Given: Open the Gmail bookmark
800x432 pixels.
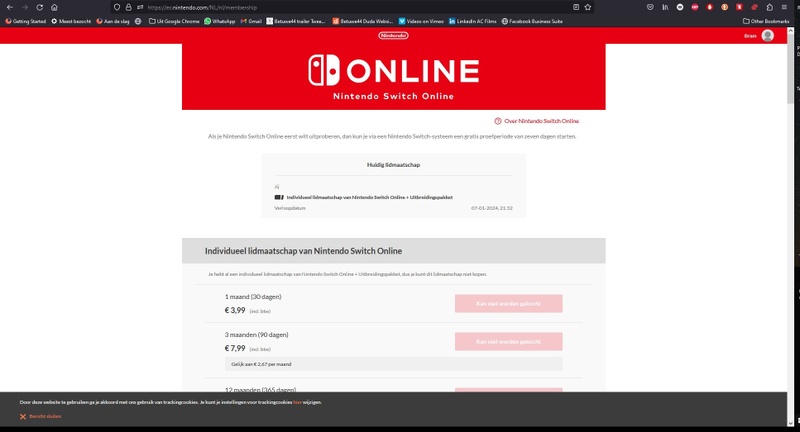Looking at the screenshot, I should pyautogui.click(x=251, y=21).
